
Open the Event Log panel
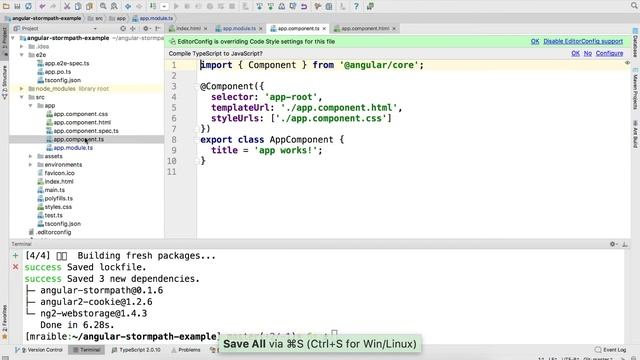coord(611,350)
